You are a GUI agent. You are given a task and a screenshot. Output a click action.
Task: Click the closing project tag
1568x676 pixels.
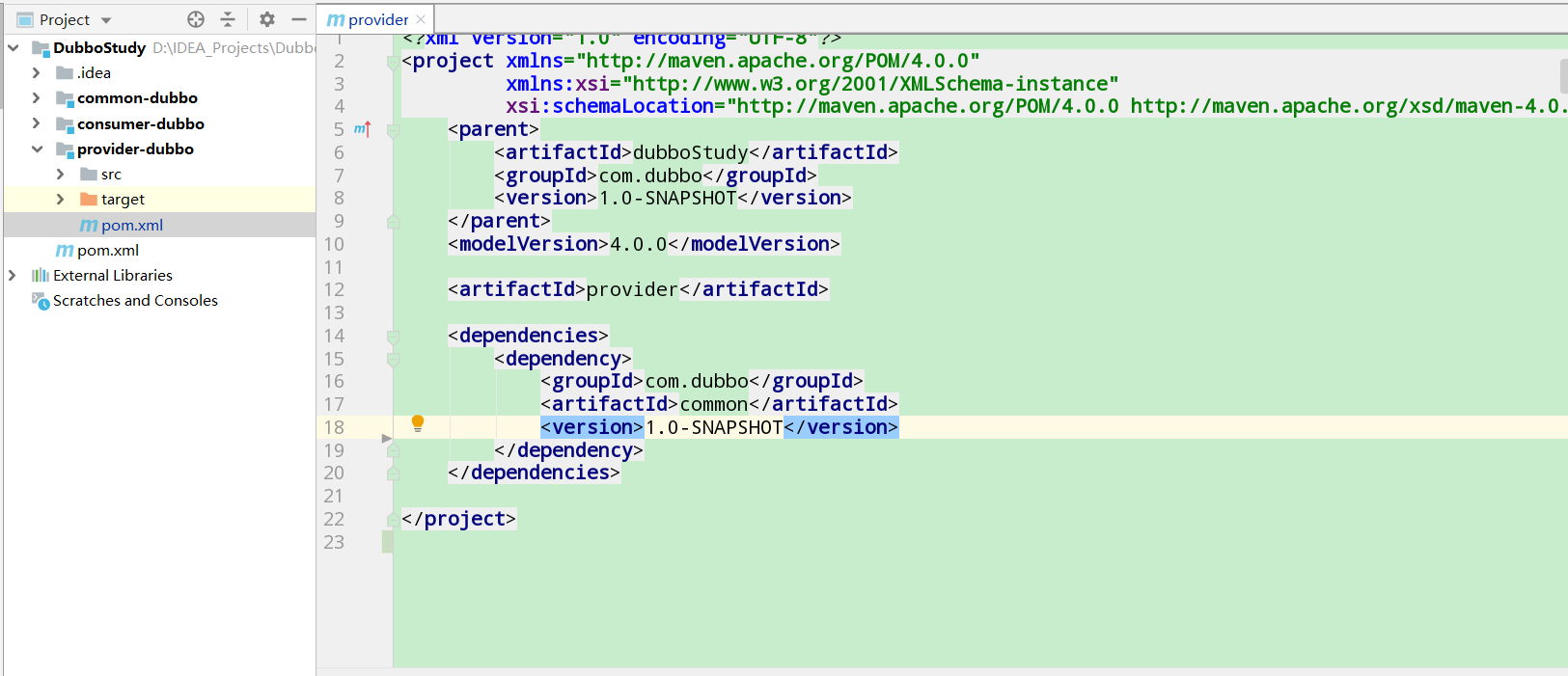tap(459, 519)
